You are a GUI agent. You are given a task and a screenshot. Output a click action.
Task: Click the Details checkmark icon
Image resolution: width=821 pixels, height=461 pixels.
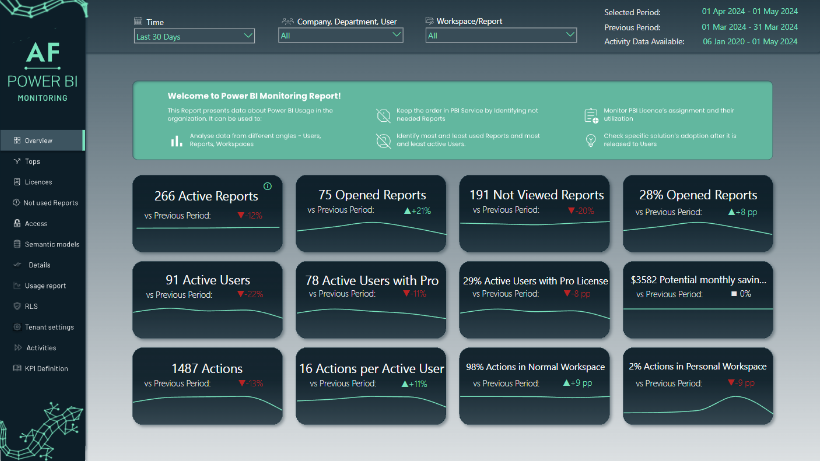[17, 265]
